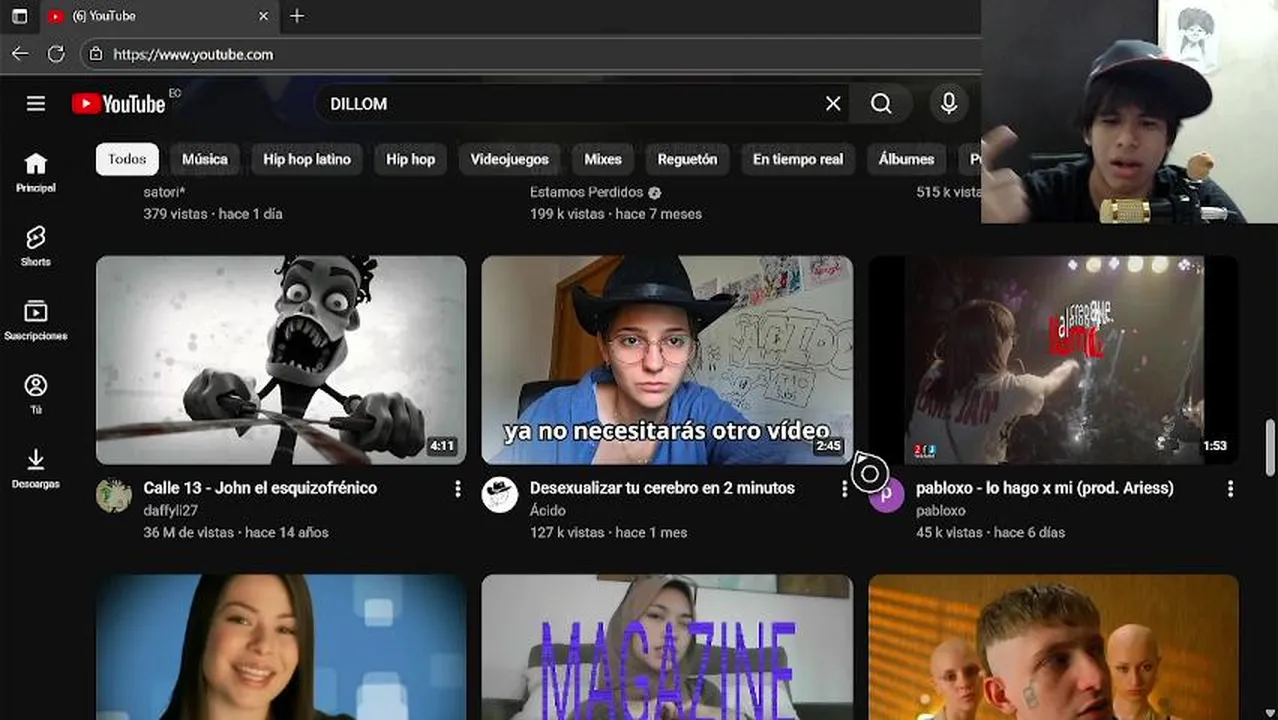The image size is (1278, 720).
Task: Open options for pabloxo video
Action: 1230,488
